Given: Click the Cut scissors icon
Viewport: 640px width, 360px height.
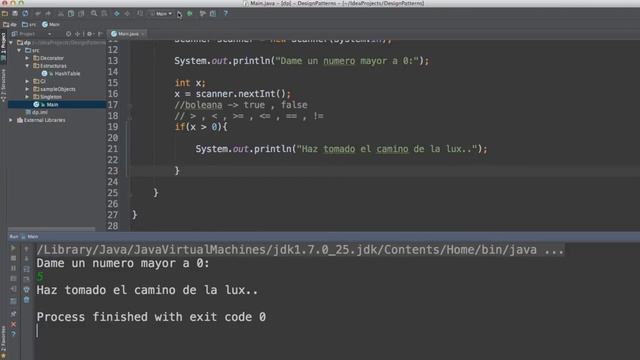Looking at the screenshot, I should [x=61, y=13].
